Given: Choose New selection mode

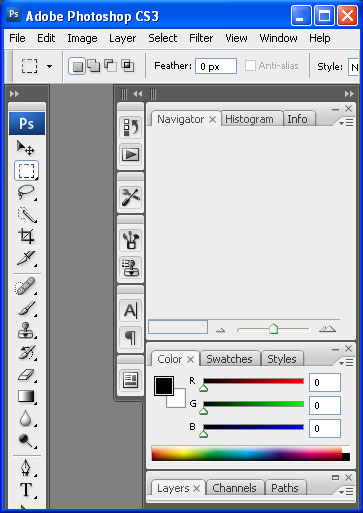Looking at the screenshot, I should pyautogui.click(x=77, y=66).
